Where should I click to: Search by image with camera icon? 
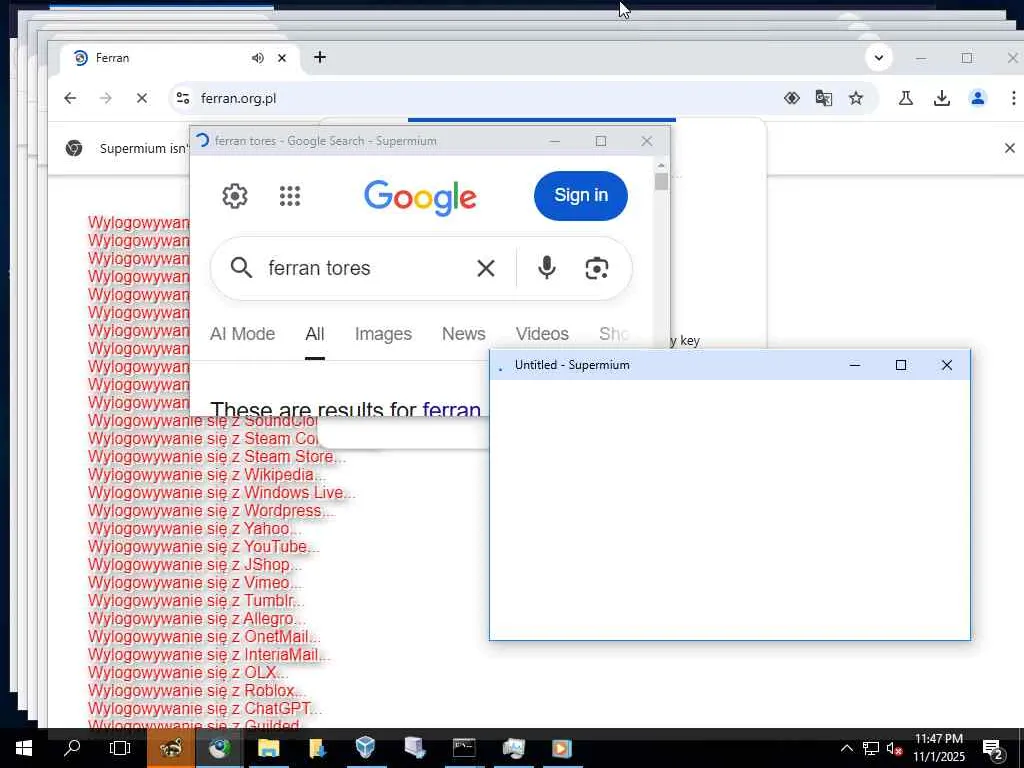596,268
